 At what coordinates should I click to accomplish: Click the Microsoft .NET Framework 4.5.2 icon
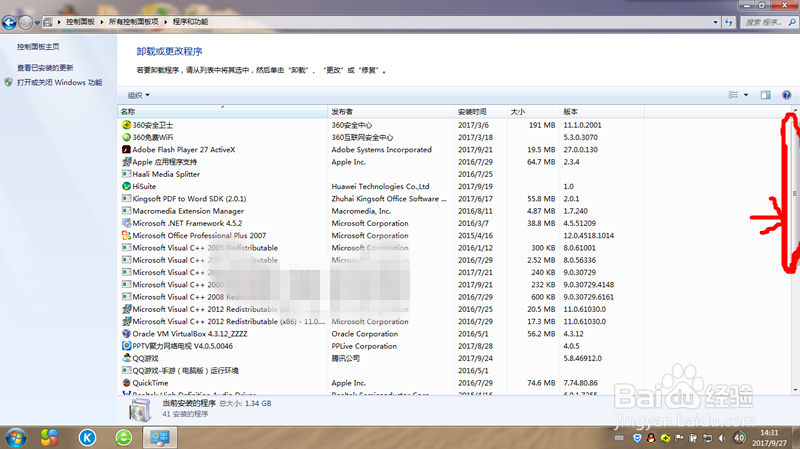[x=127, y=223]
